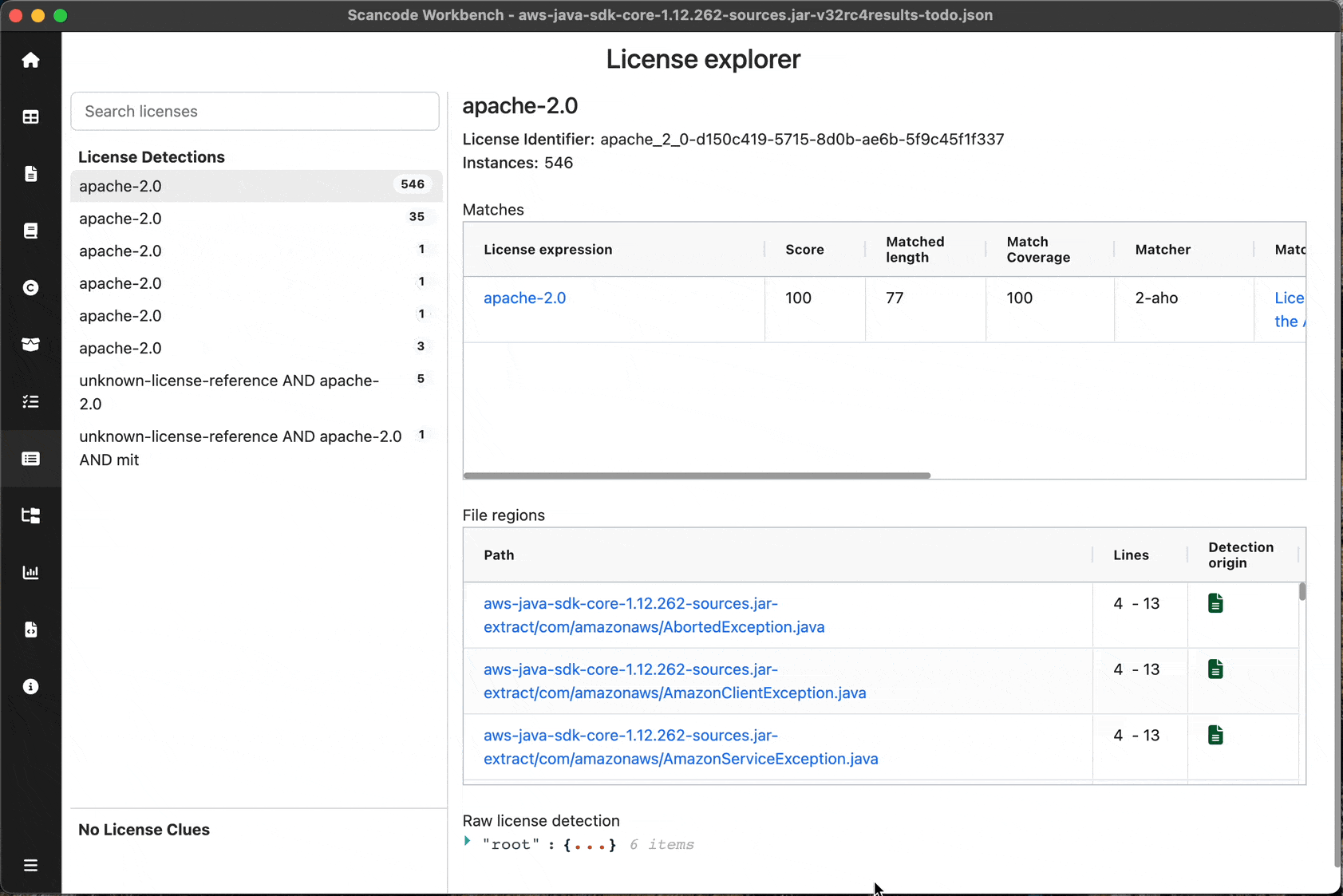Screen dimensions: 1343x896
Task: Click the File regions vertical scrollbar
Action: [1302, 591]
